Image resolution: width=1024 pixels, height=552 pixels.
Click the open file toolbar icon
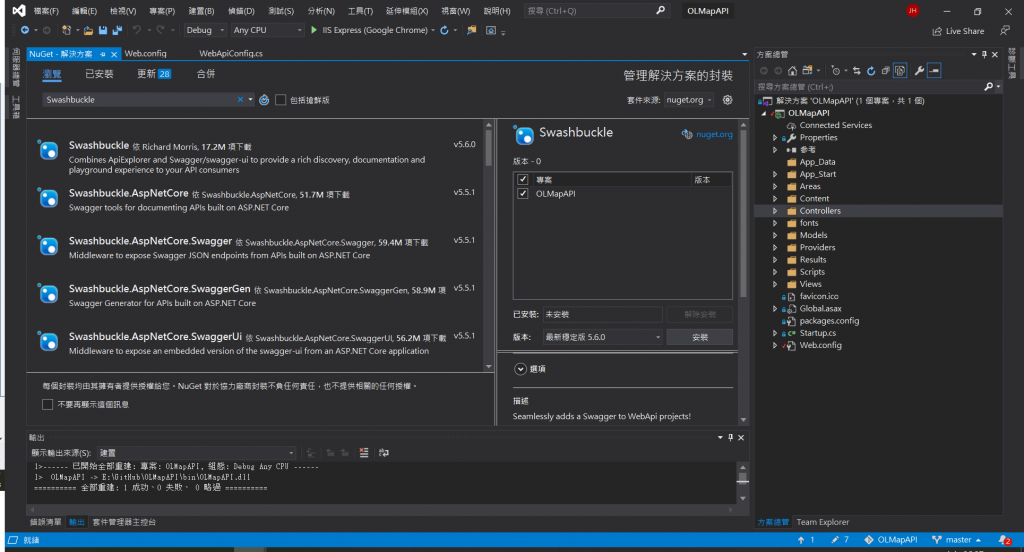pos(88,30)
